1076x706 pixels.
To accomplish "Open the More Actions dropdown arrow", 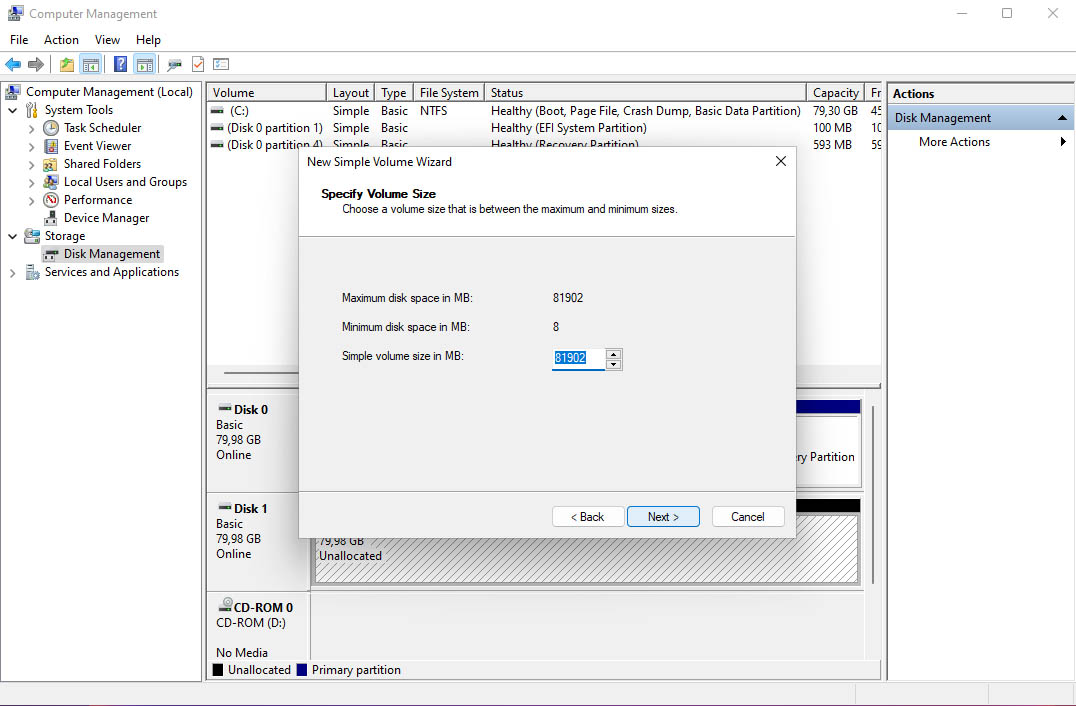I will (x=1062, y=141).
